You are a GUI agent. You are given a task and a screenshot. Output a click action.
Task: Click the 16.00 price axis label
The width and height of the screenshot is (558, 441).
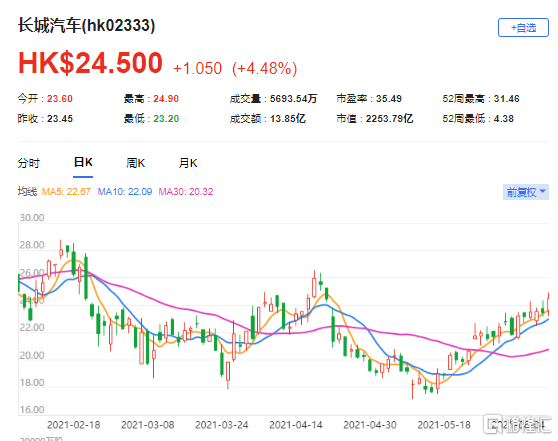(32, 410)
